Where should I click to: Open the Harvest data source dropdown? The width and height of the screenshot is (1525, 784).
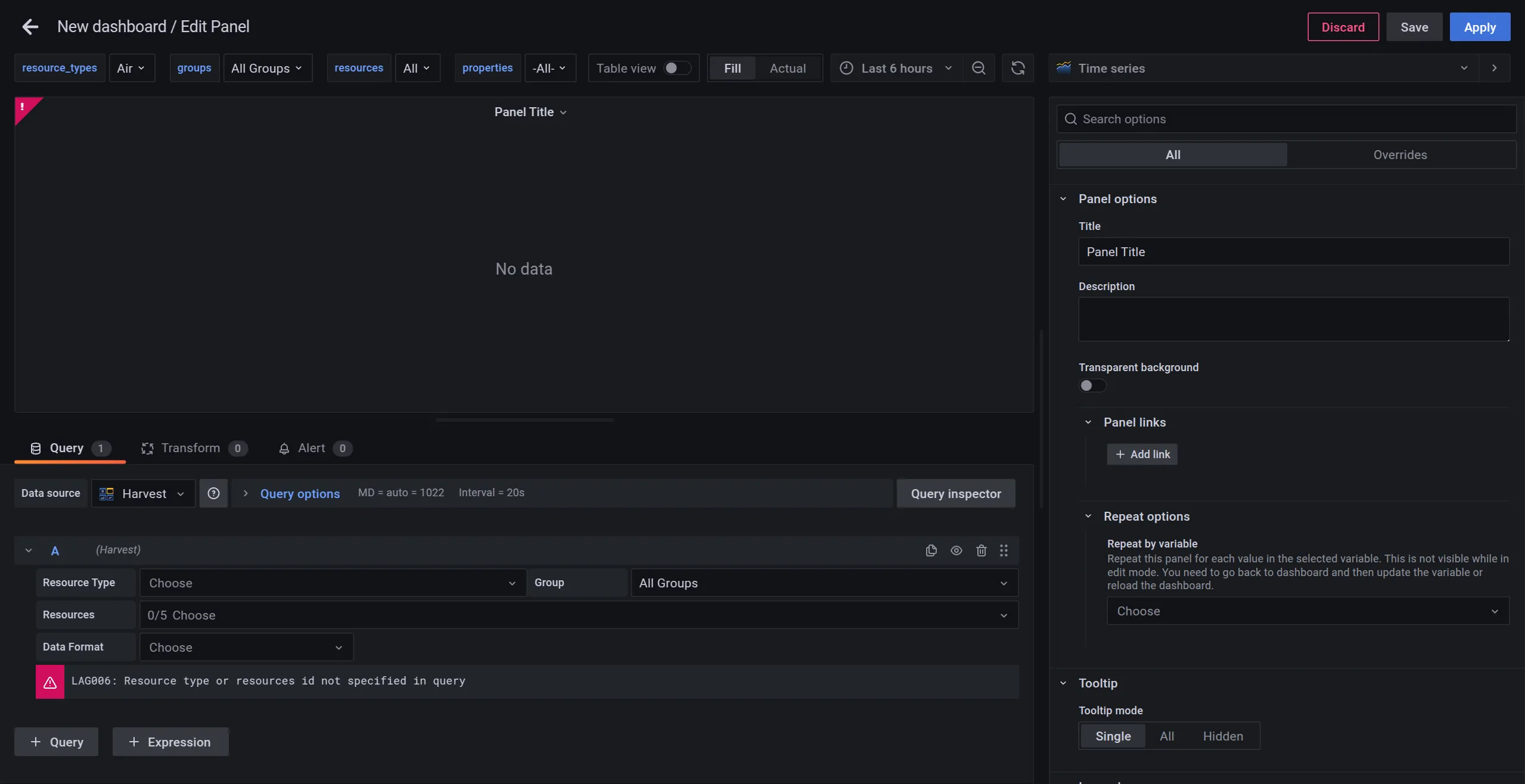[x=143, y=493]
